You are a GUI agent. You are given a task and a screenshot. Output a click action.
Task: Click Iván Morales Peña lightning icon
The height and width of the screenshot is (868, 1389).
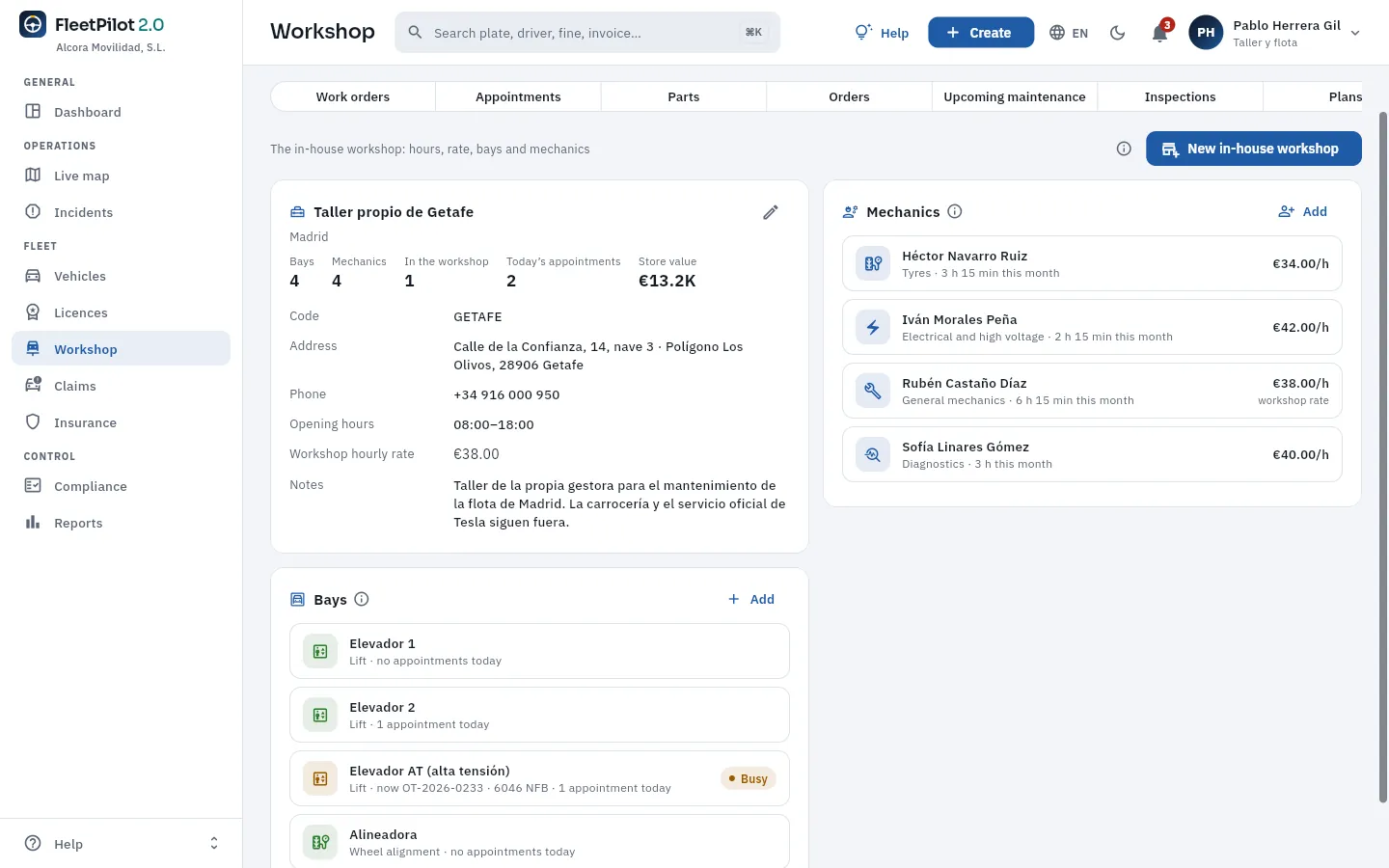coord(873,327)
